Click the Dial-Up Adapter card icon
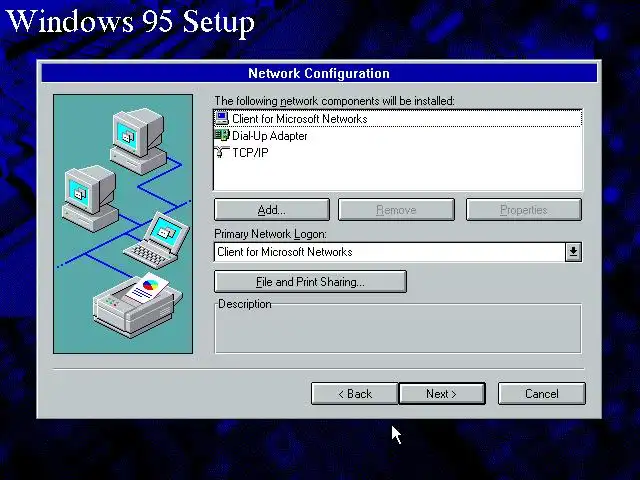 [x=222, y=135]
